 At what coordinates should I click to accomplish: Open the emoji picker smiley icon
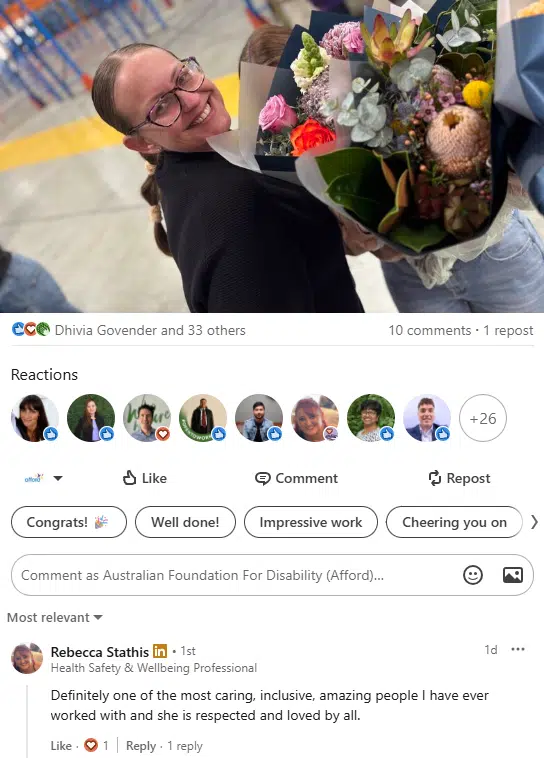point(472,575)
